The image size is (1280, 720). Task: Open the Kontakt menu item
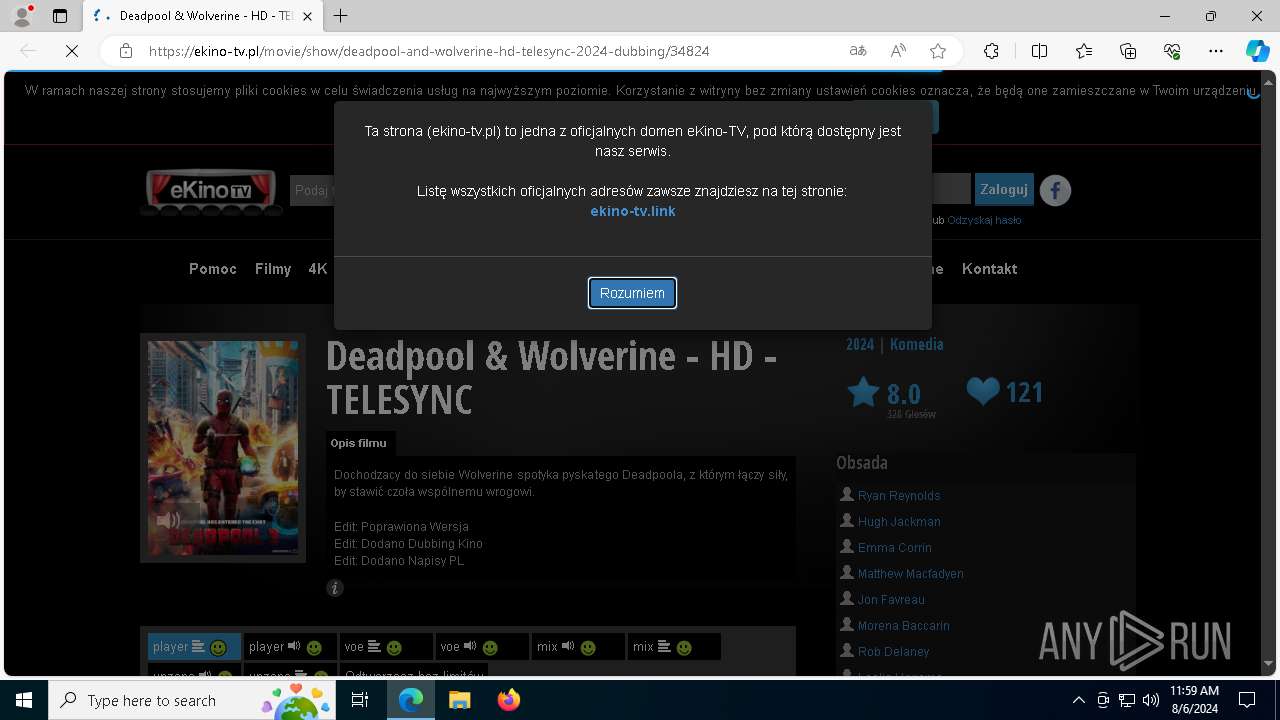click(989, 269)
